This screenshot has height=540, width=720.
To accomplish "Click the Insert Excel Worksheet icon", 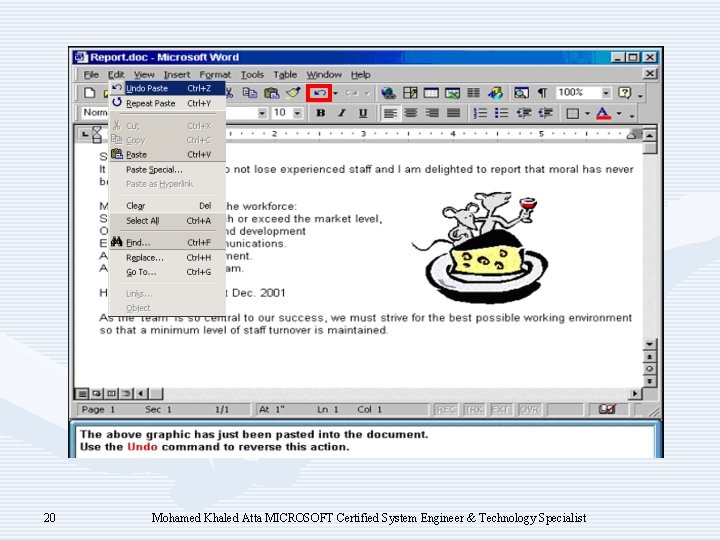I will [x=452, y=93].
